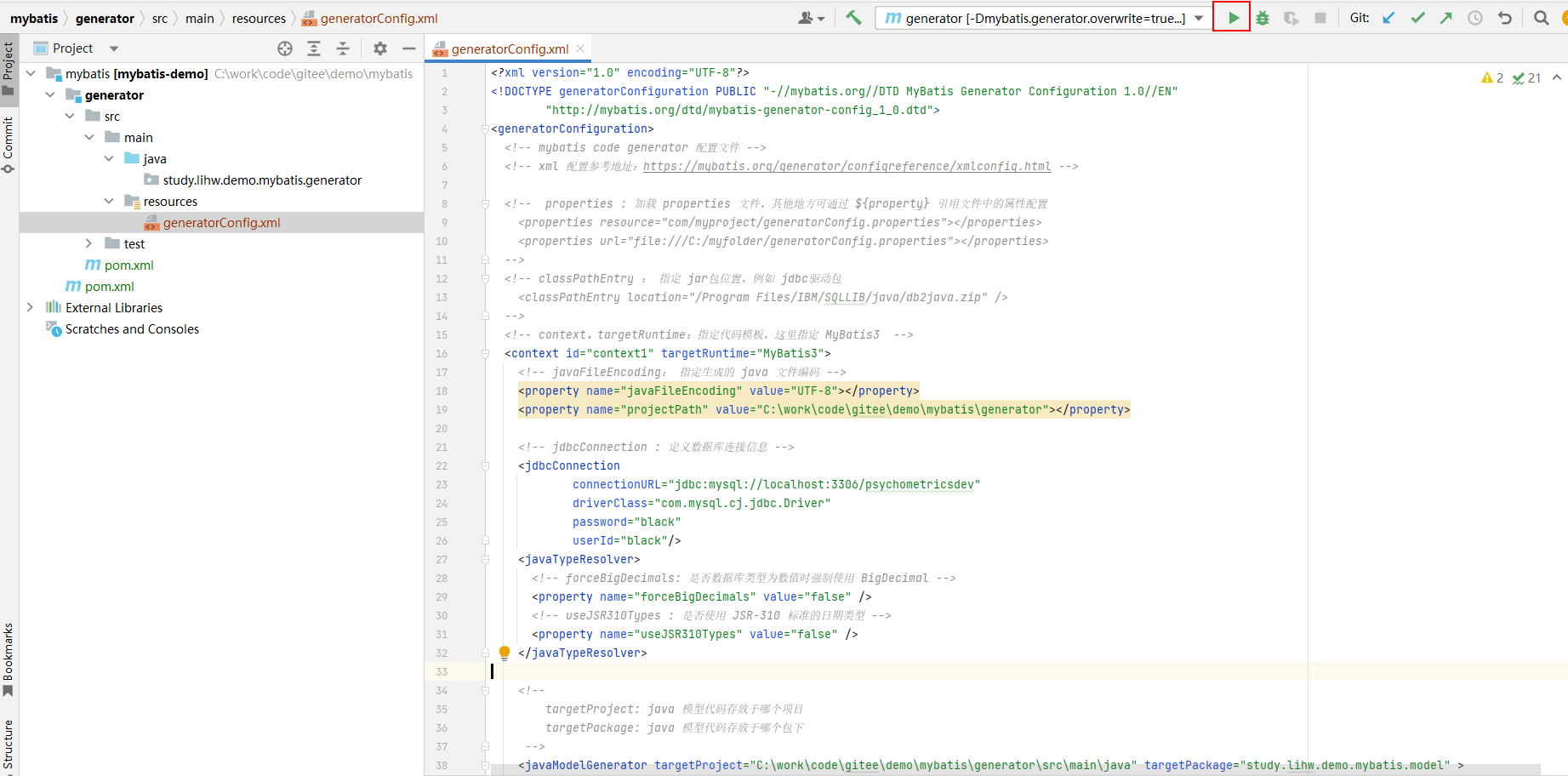The image size is (1568, 776).
Task: Close the generatorConfig.xml tab
Action: [x=580, y=48]
